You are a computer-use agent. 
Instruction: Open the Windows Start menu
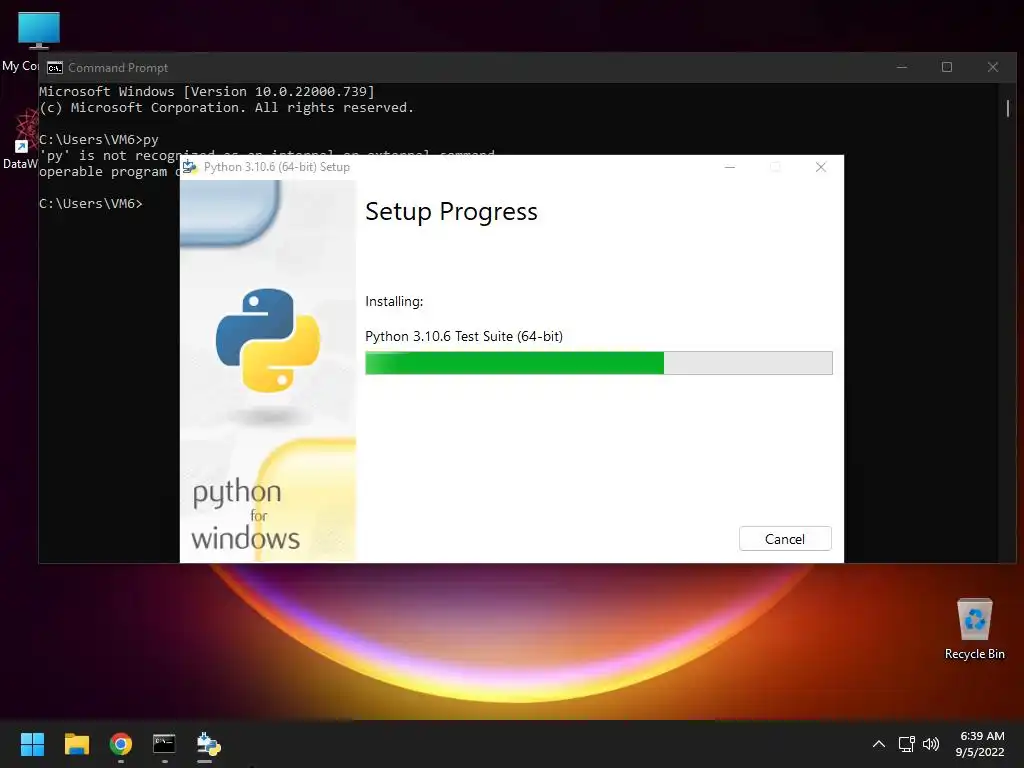click(32, 744)
